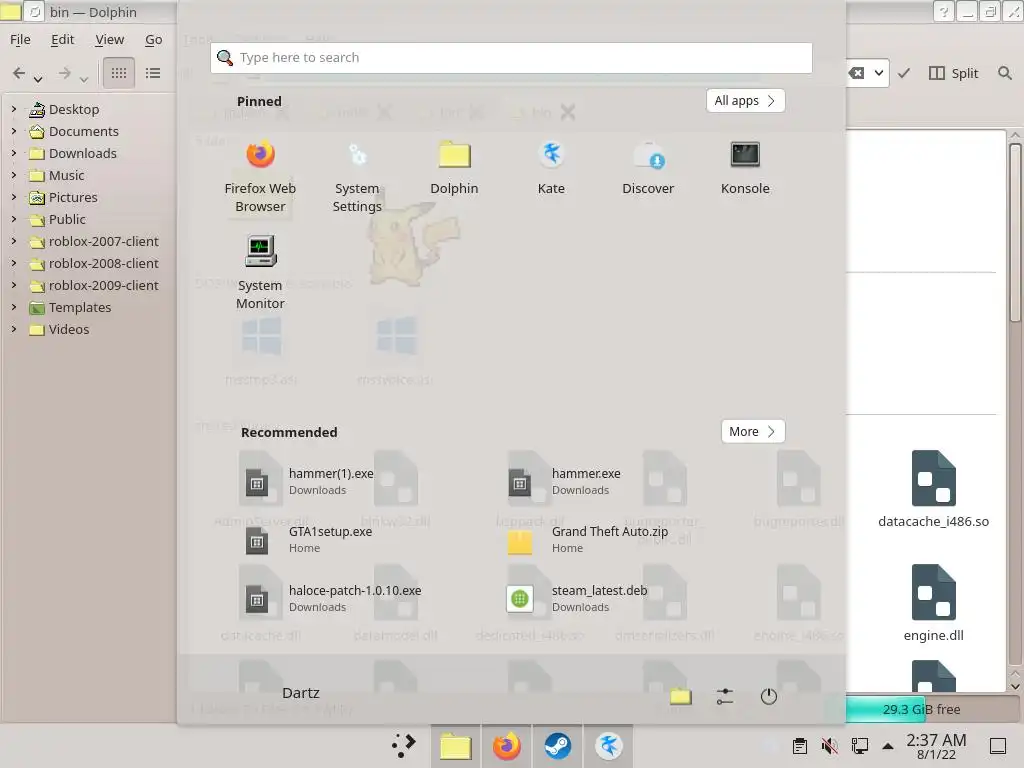Switch to Dolphin on the taskbar

455,746
